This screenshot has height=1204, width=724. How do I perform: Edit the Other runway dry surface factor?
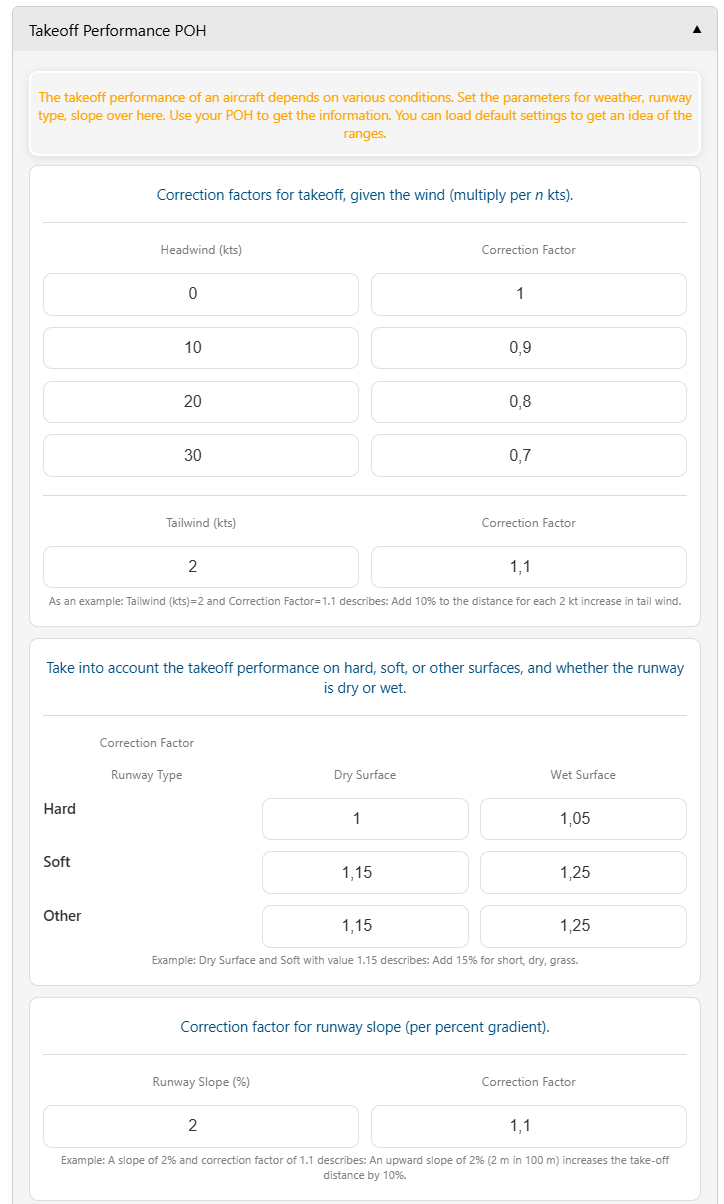pyautogui.click(x=365, y=926)
